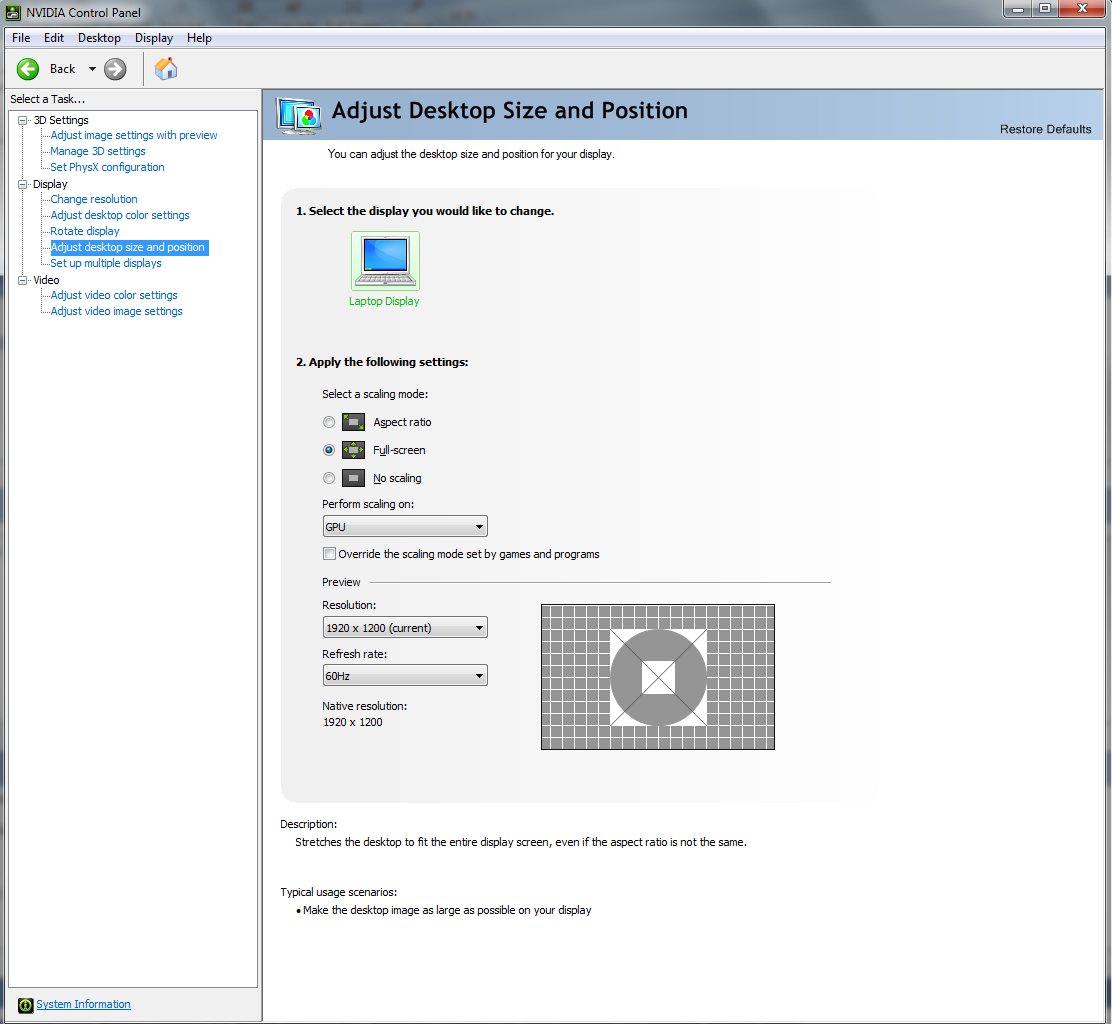
Task: Open the Resolution 1920 x 1200 dropdown
Action: pyautogui.click(x=405, y=628)
